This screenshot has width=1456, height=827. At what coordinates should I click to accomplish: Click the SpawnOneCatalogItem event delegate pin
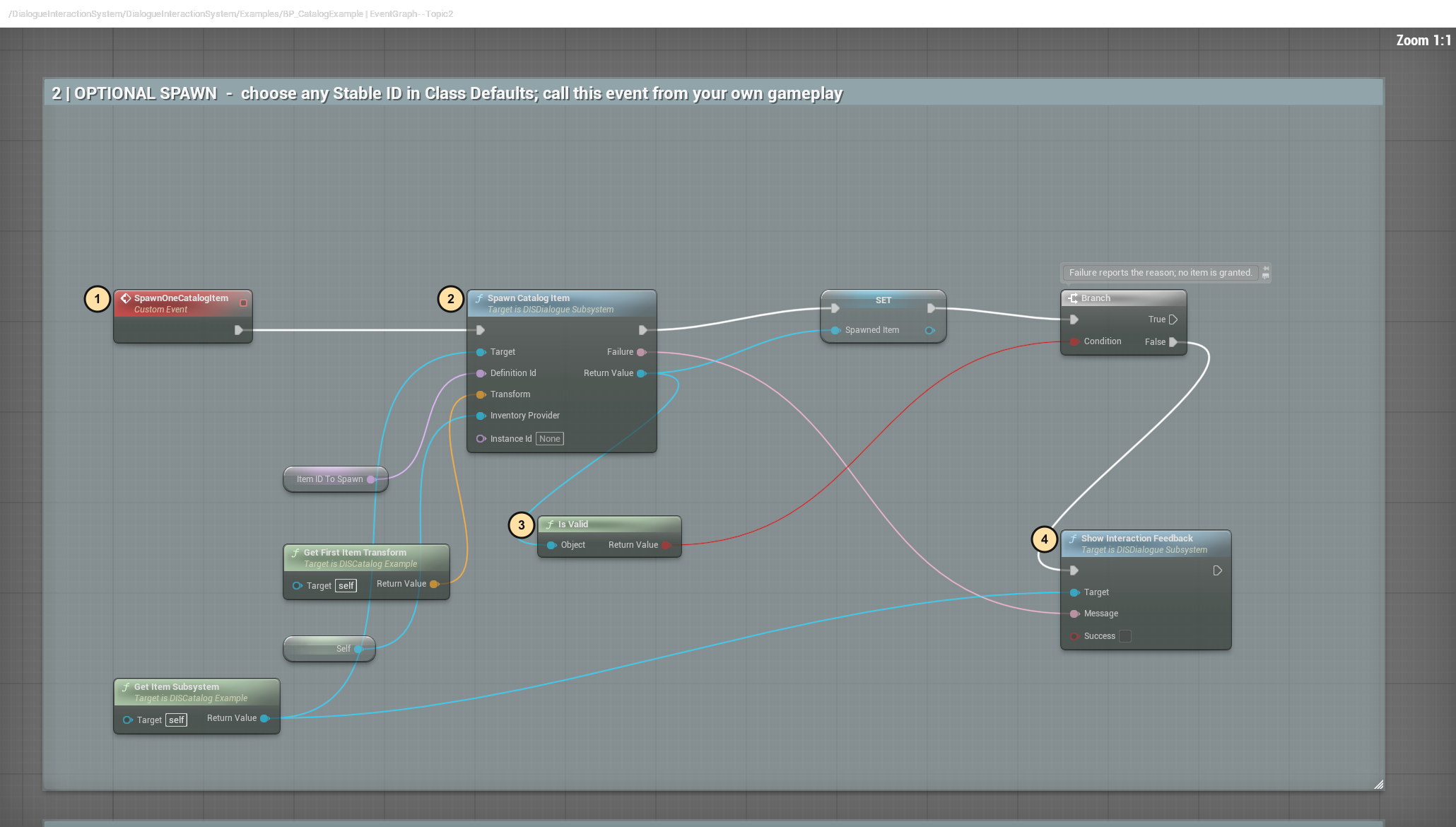[x=243, y=303]
